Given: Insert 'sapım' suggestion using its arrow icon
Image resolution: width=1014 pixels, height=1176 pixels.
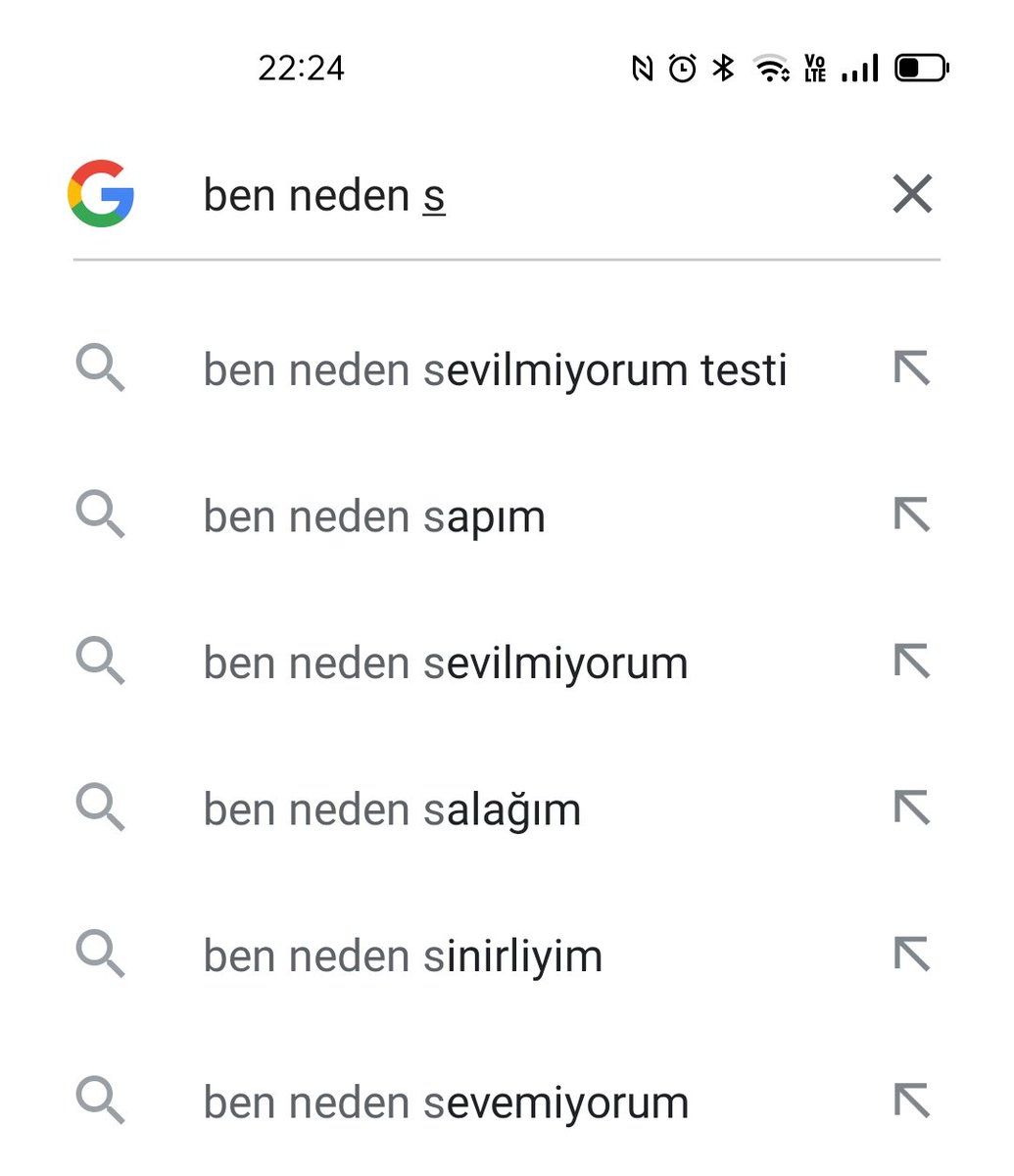Looking at the screenshot, I should 912,515.
